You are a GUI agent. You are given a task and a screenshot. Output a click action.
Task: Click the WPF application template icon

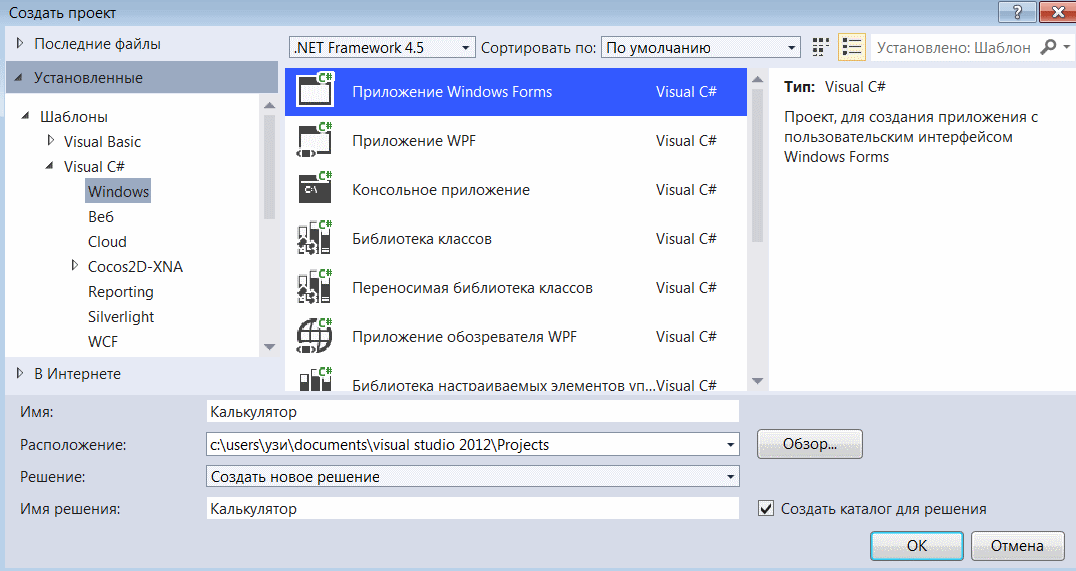point(315,140)
